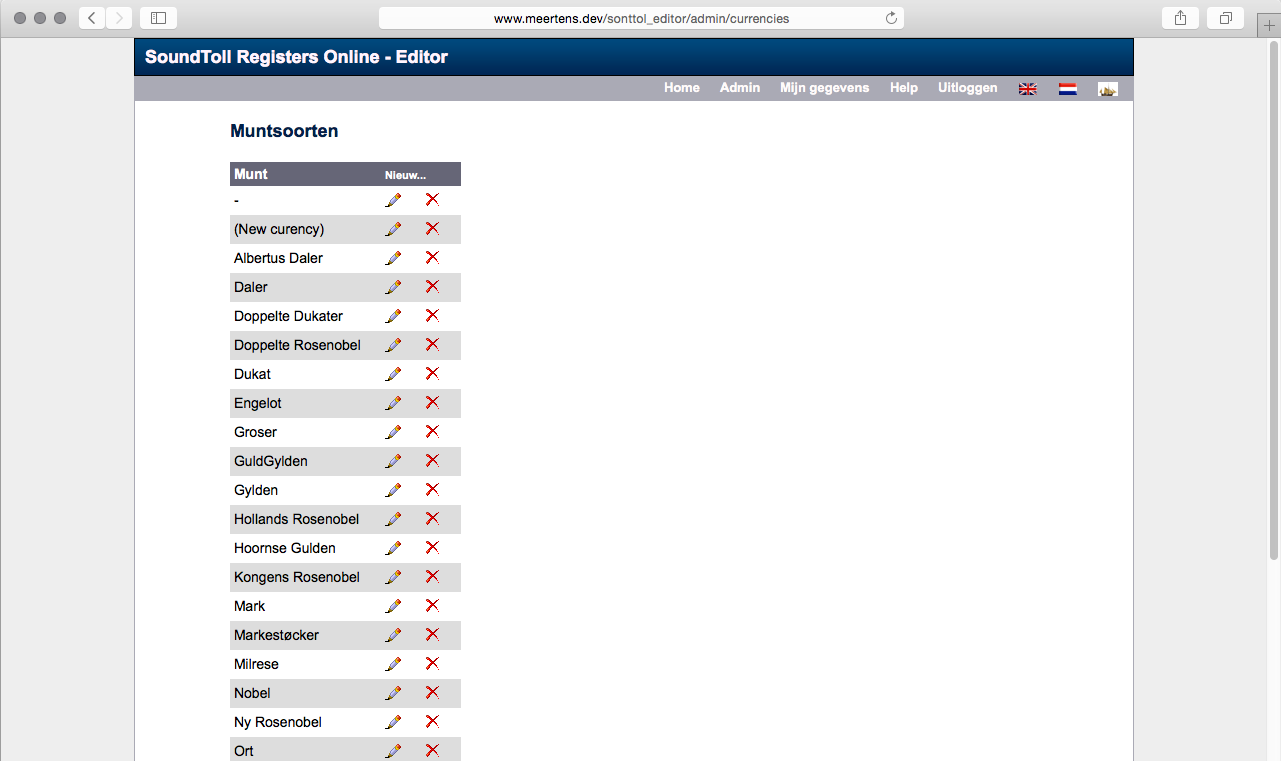Delete the (New curency) row
This screenshot has width=1281, height=761.
coord(432,229)
